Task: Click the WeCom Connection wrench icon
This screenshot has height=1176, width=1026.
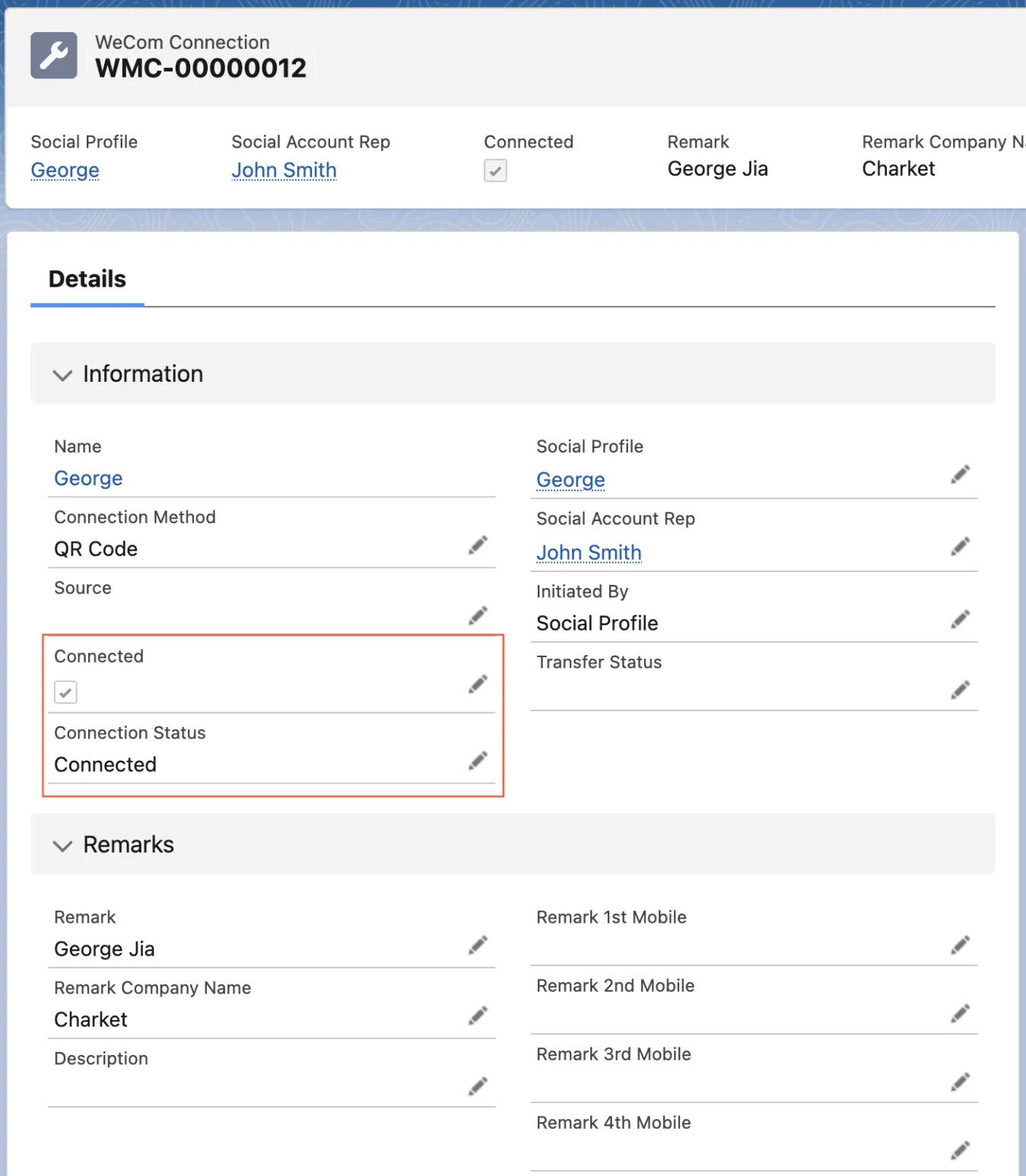Action: (54, 56)
